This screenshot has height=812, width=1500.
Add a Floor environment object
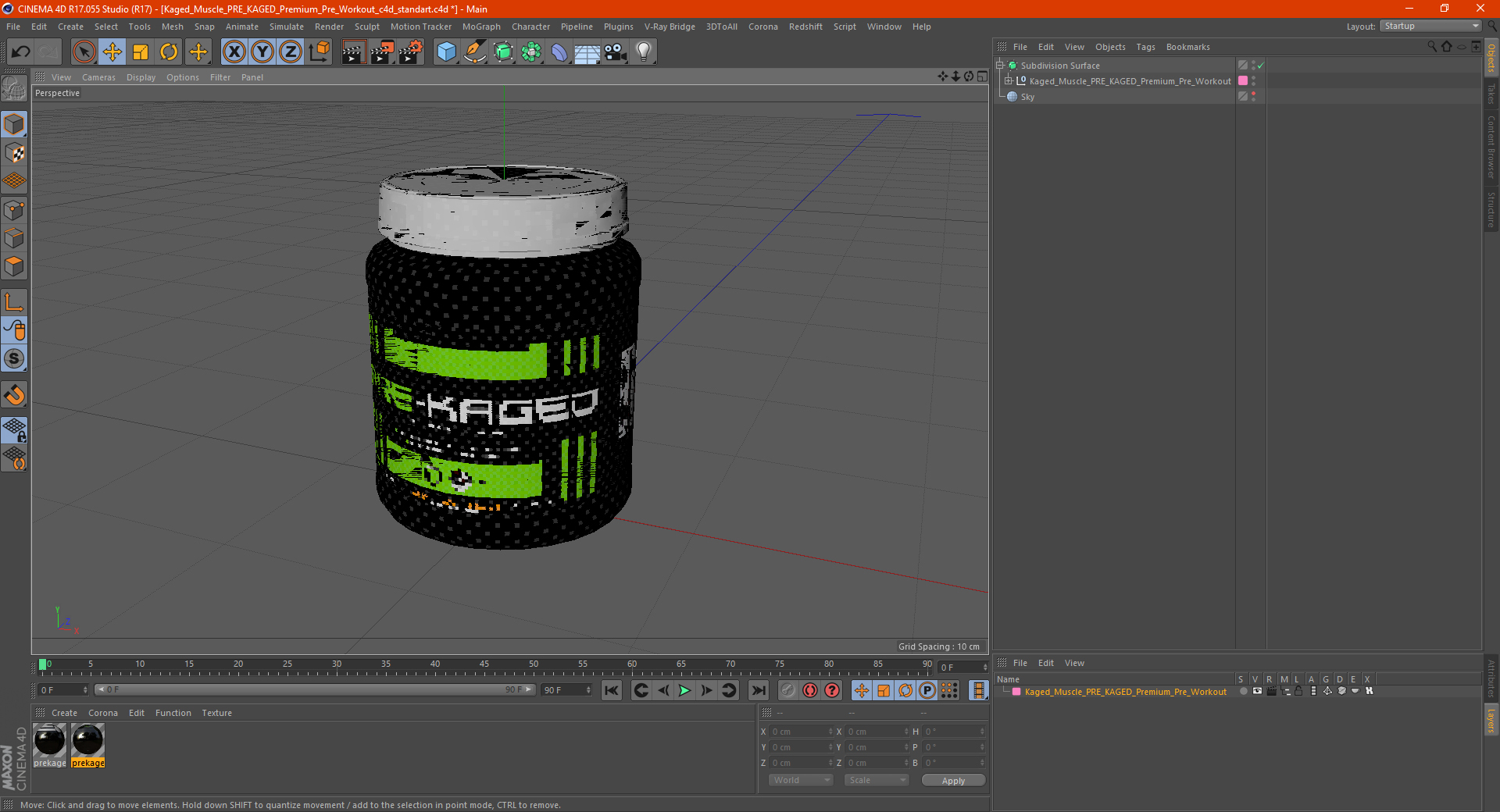587,52
